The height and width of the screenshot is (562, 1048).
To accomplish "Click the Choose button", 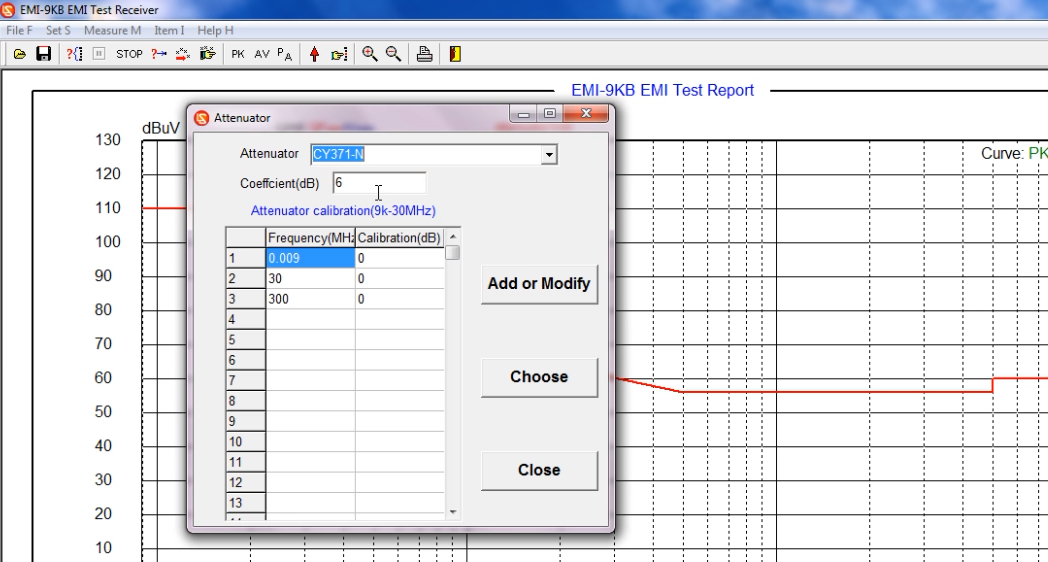I will pos(539,377).
